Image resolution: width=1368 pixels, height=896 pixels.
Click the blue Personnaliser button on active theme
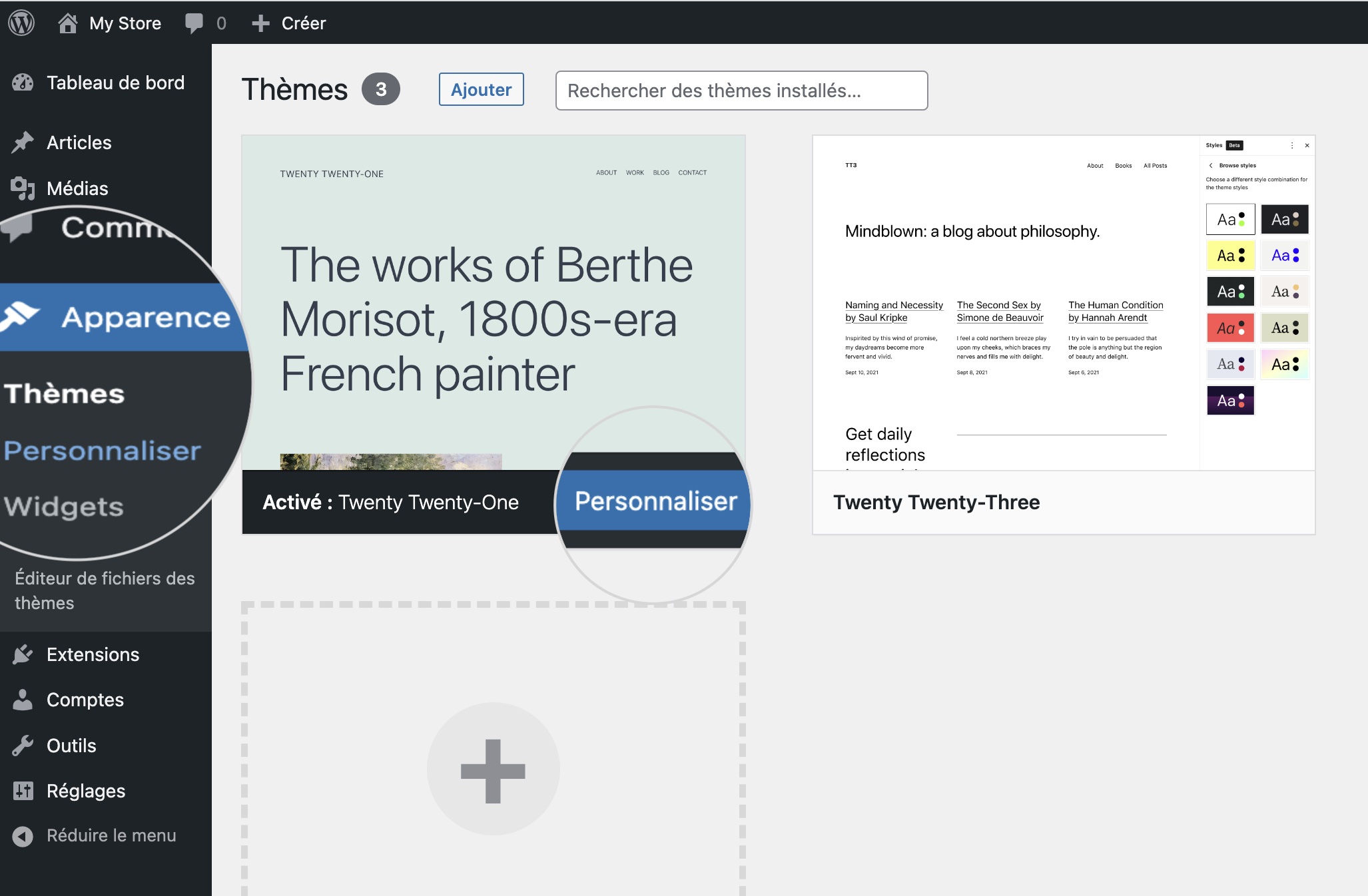tap(655, 501)
